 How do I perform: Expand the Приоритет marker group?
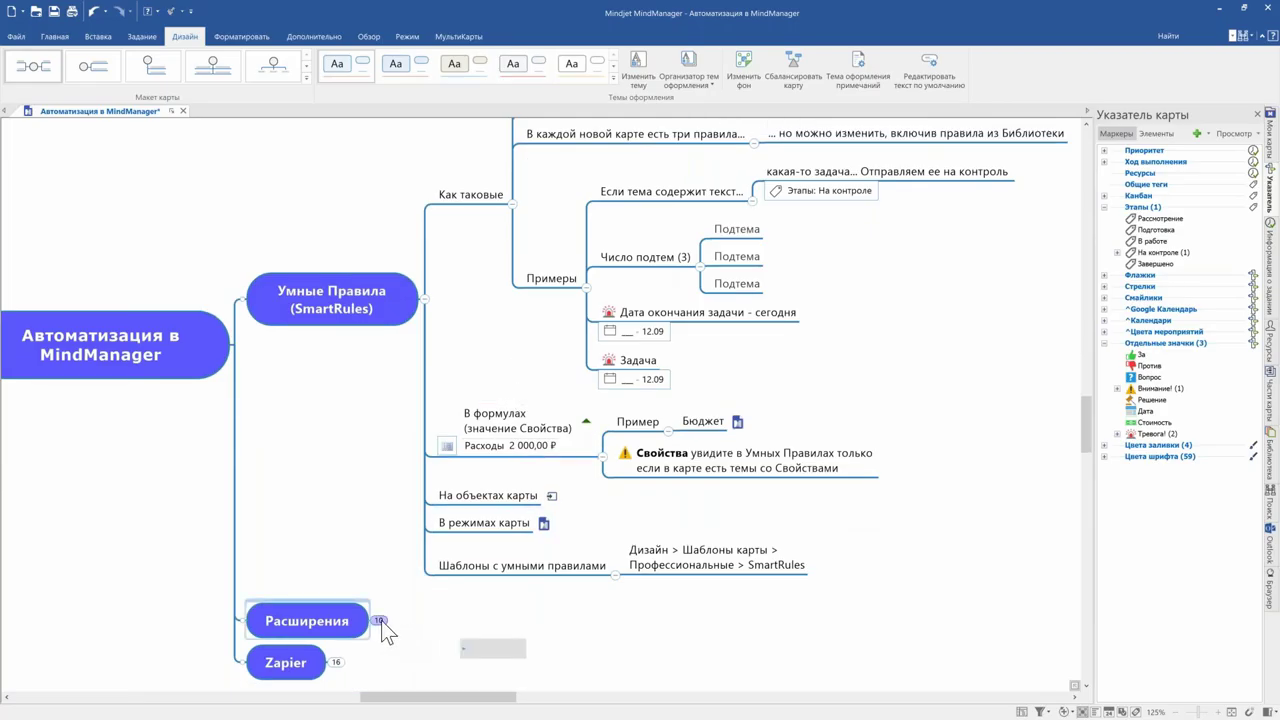1104,151
